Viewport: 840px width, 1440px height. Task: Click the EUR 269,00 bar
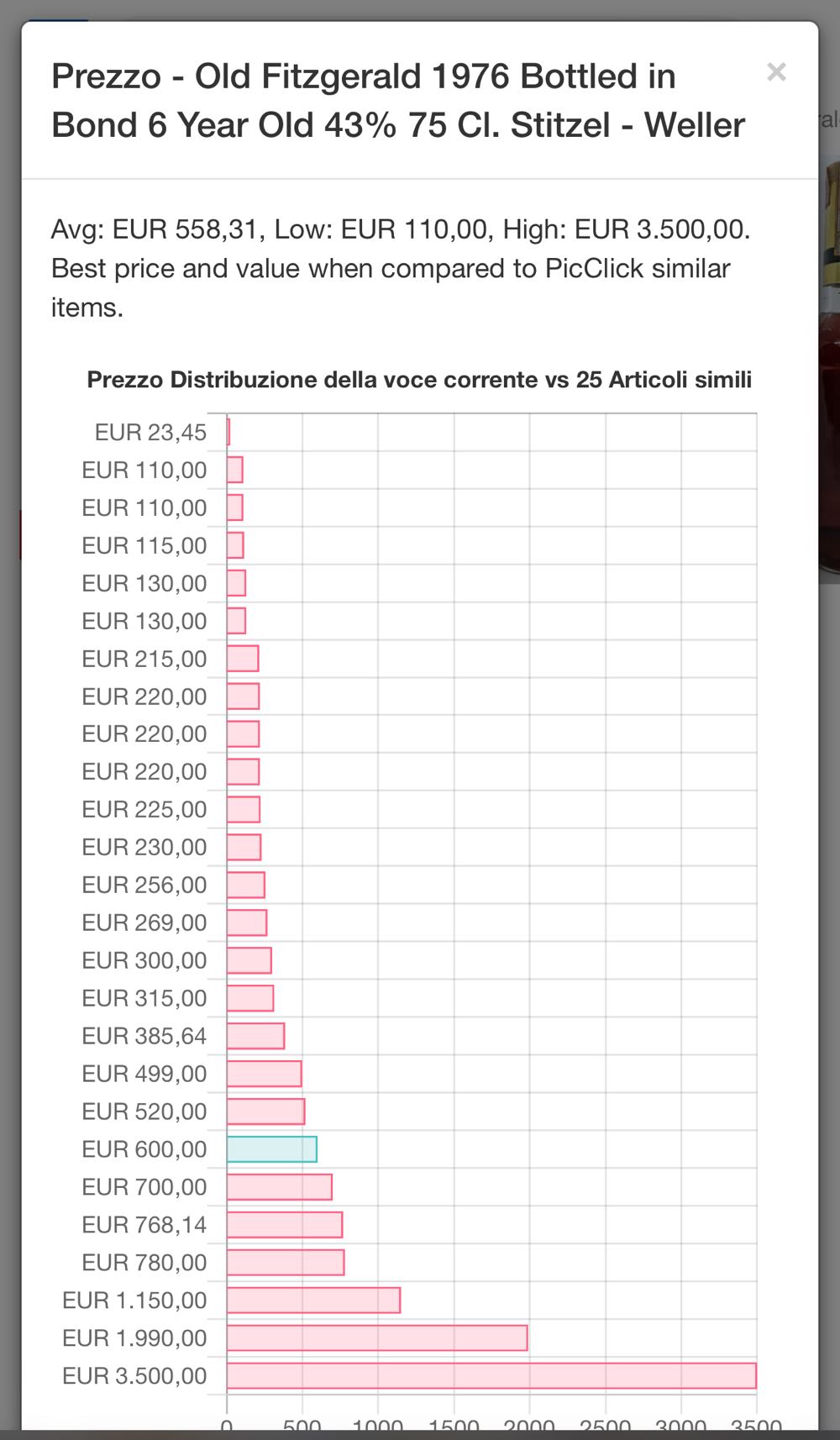pyautogui.click(x=247, y=922)
